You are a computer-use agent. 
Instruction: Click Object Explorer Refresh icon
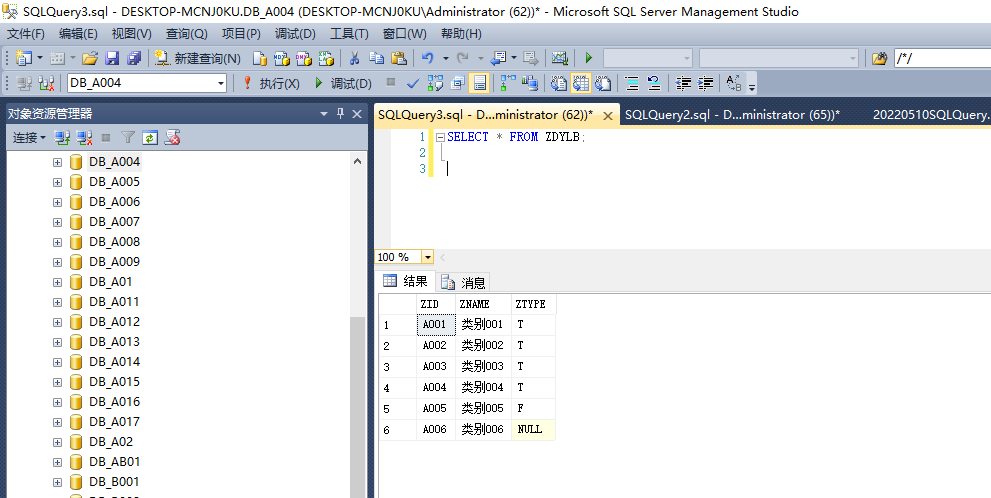[150, 137]
